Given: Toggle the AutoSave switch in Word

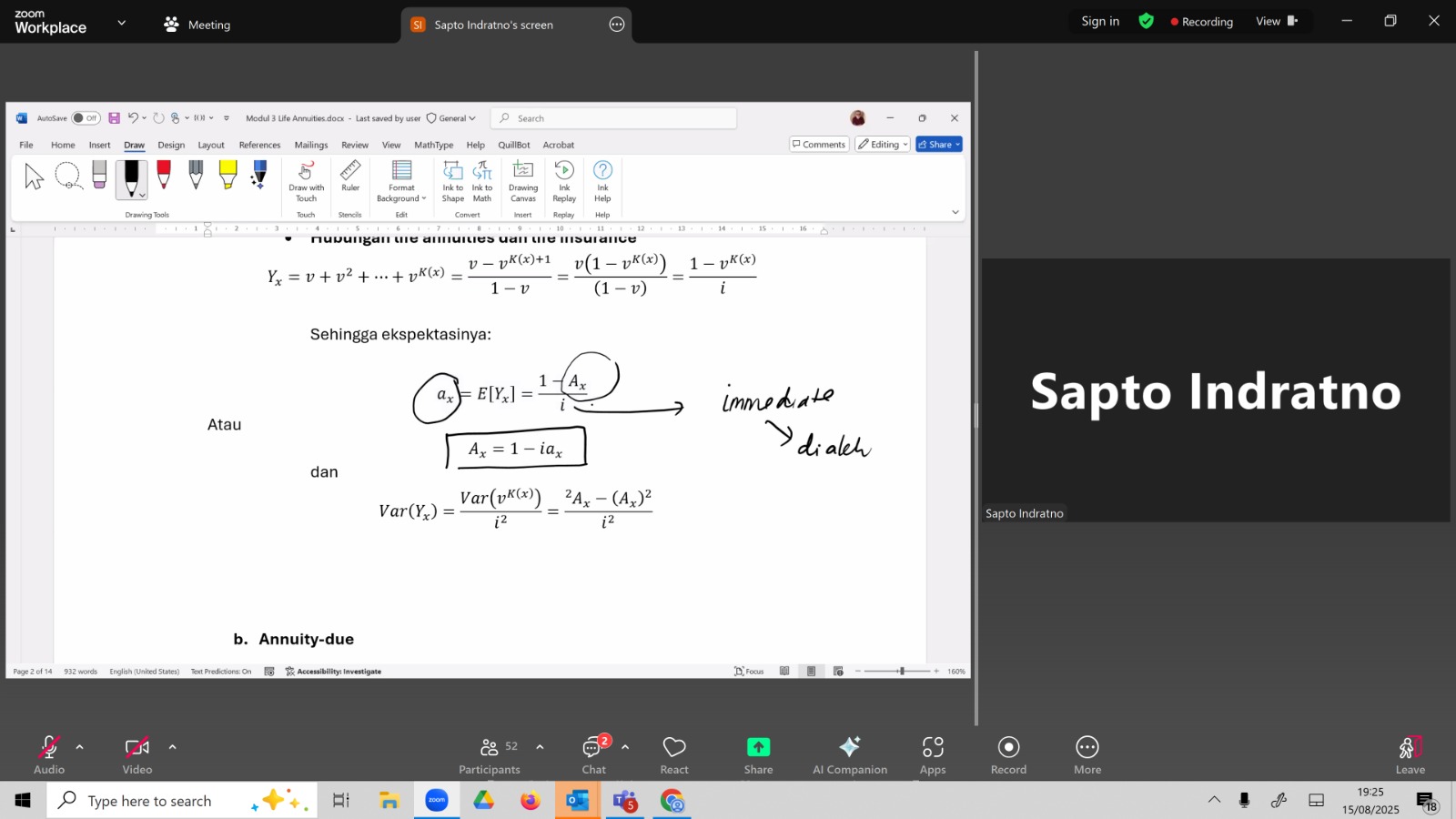Looking at the screenshot, I should [x=86, y=118].
